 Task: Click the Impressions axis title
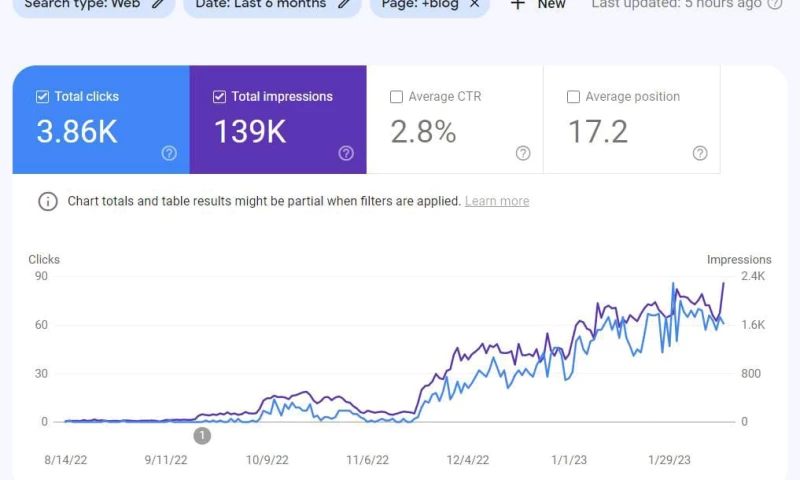click(x=739, y=260)
